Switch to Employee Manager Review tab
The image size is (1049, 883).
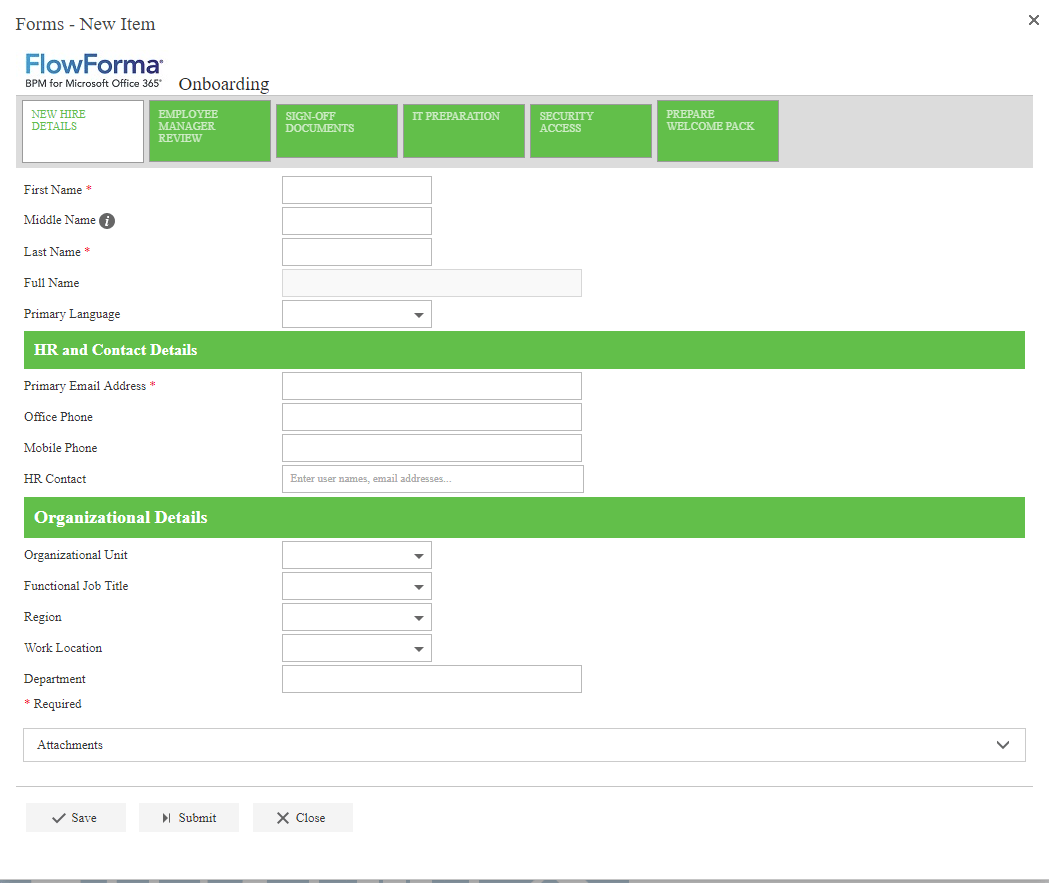(209, 131)
